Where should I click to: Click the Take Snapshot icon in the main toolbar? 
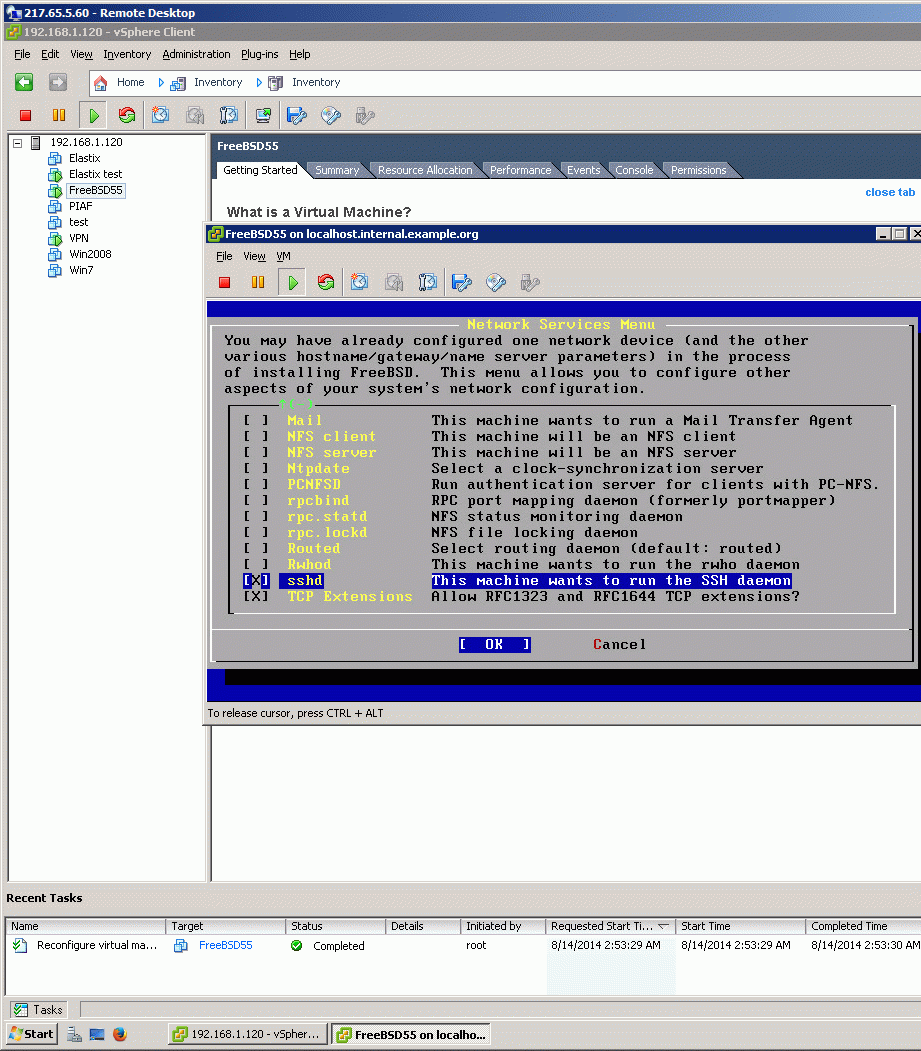coord(160,115)
